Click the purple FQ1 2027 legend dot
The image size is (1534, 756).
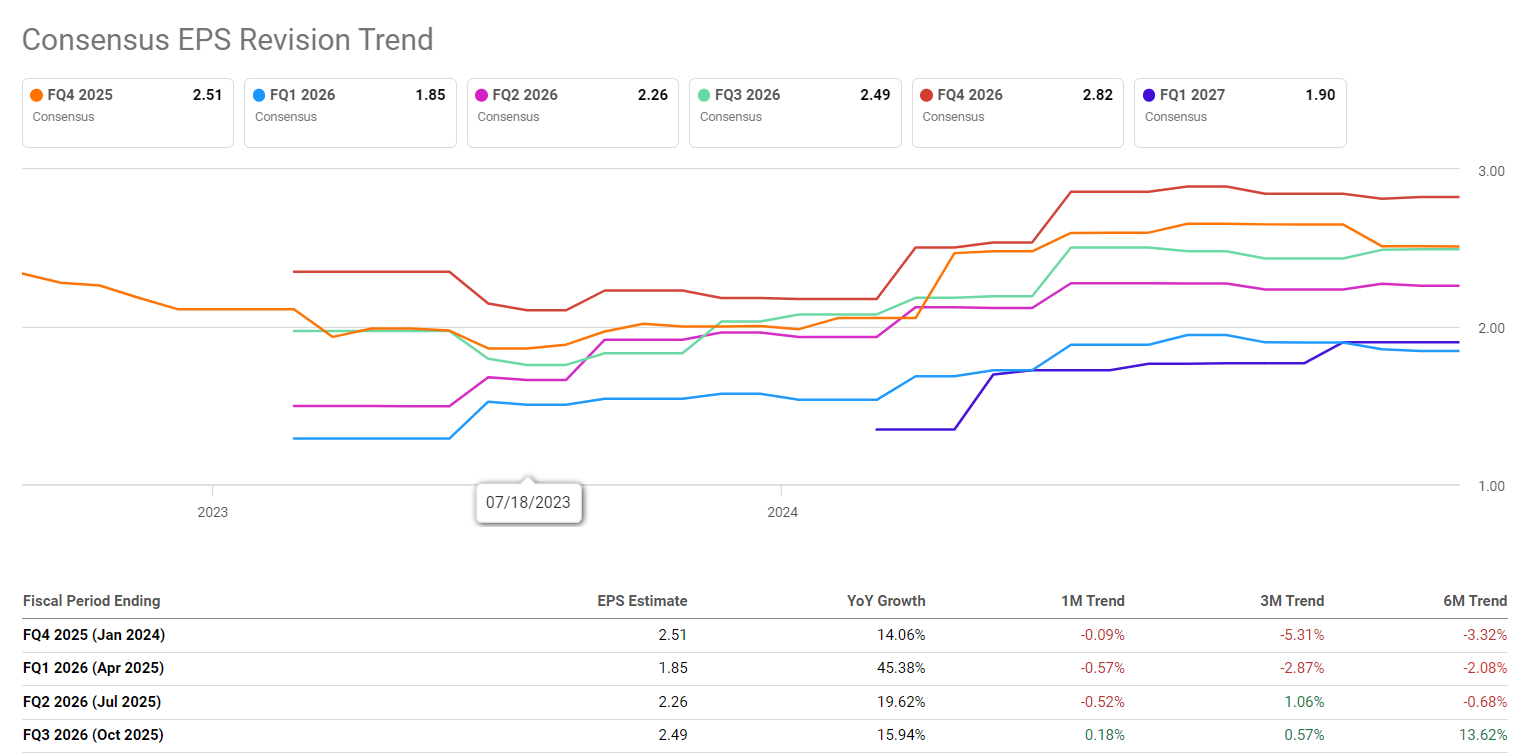coord(1150,96)
